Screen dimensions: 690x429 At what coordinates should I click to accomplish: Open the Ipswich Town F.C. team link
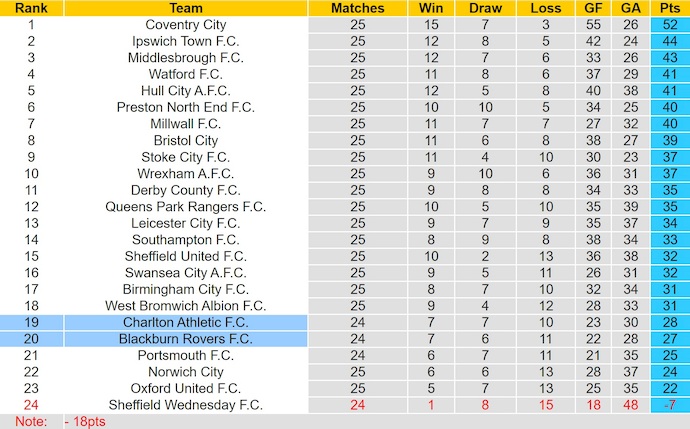[185, 41]
